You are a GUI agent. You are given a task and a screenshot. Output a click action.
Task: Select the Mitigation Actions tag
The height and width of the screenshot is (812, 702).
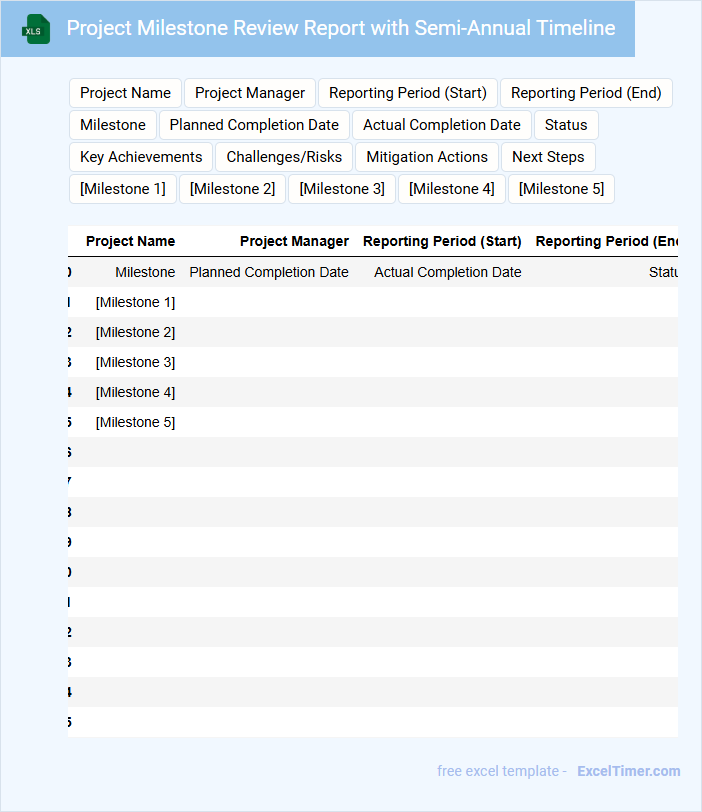[427, 157]
